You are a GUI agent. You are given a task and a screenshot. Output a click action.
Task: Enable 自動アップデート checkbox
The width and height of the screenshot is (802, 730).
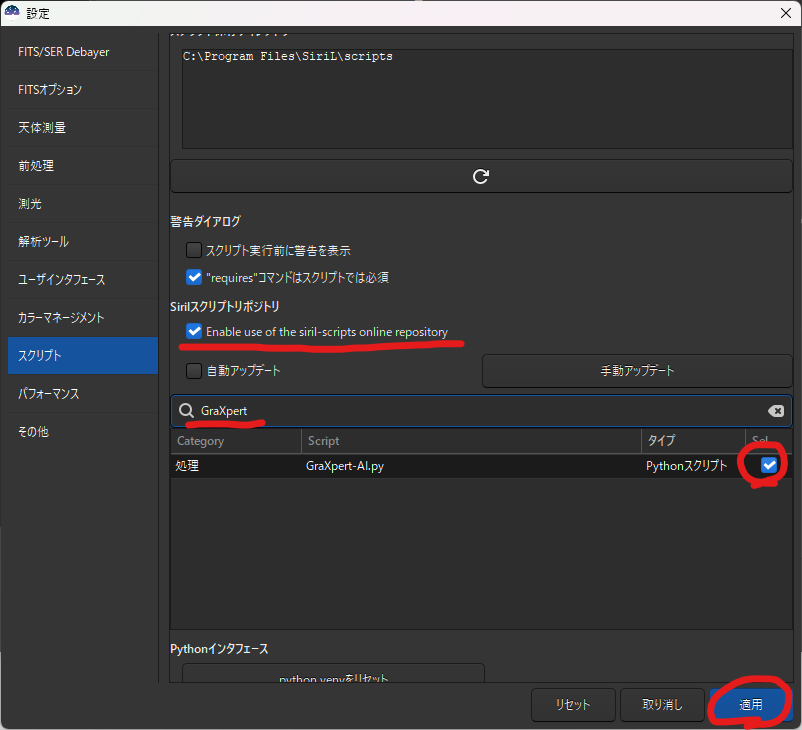[x=194, y=371]
